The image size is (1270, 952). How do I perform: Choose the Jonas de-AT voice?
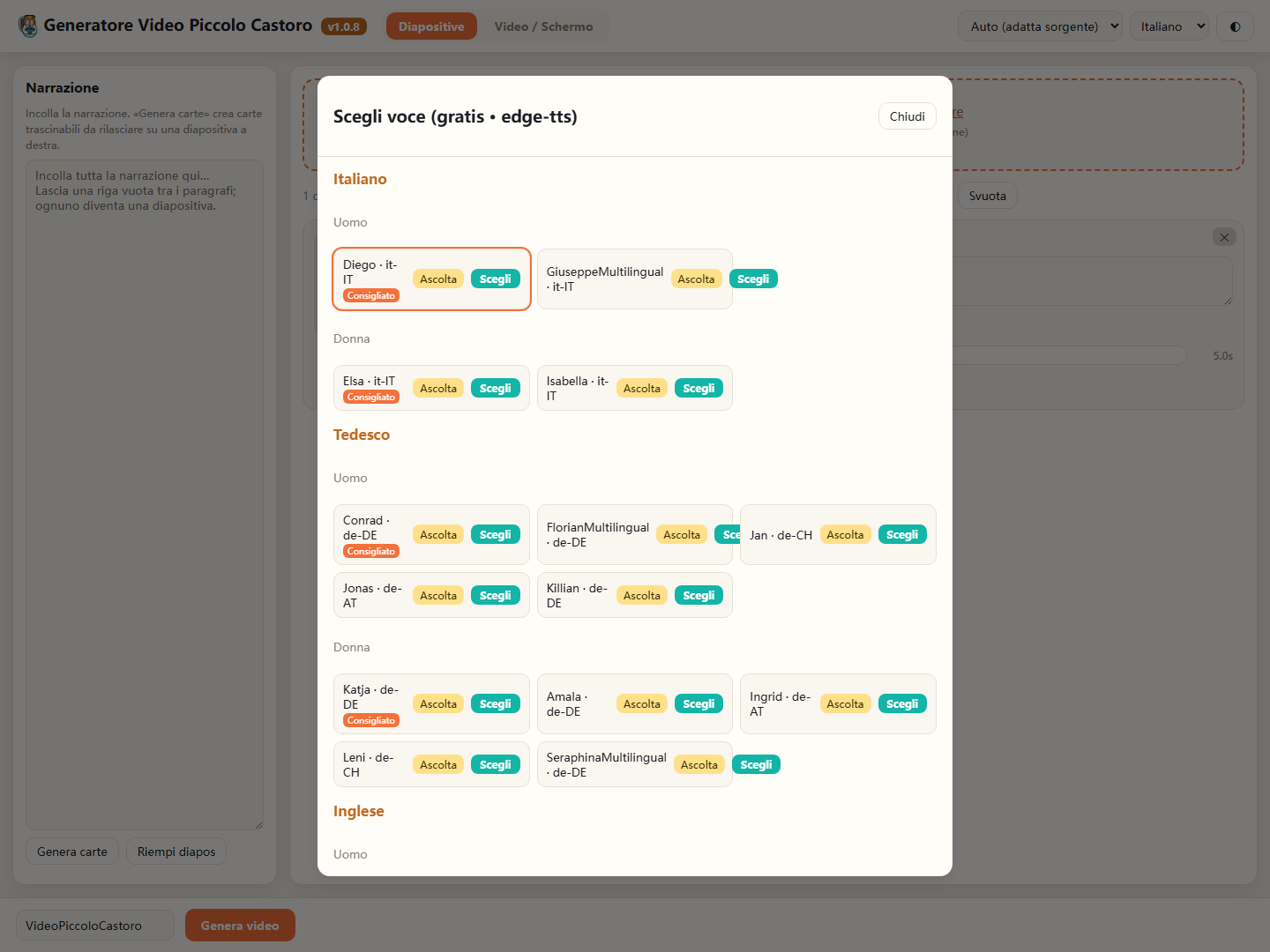point(496,596)
